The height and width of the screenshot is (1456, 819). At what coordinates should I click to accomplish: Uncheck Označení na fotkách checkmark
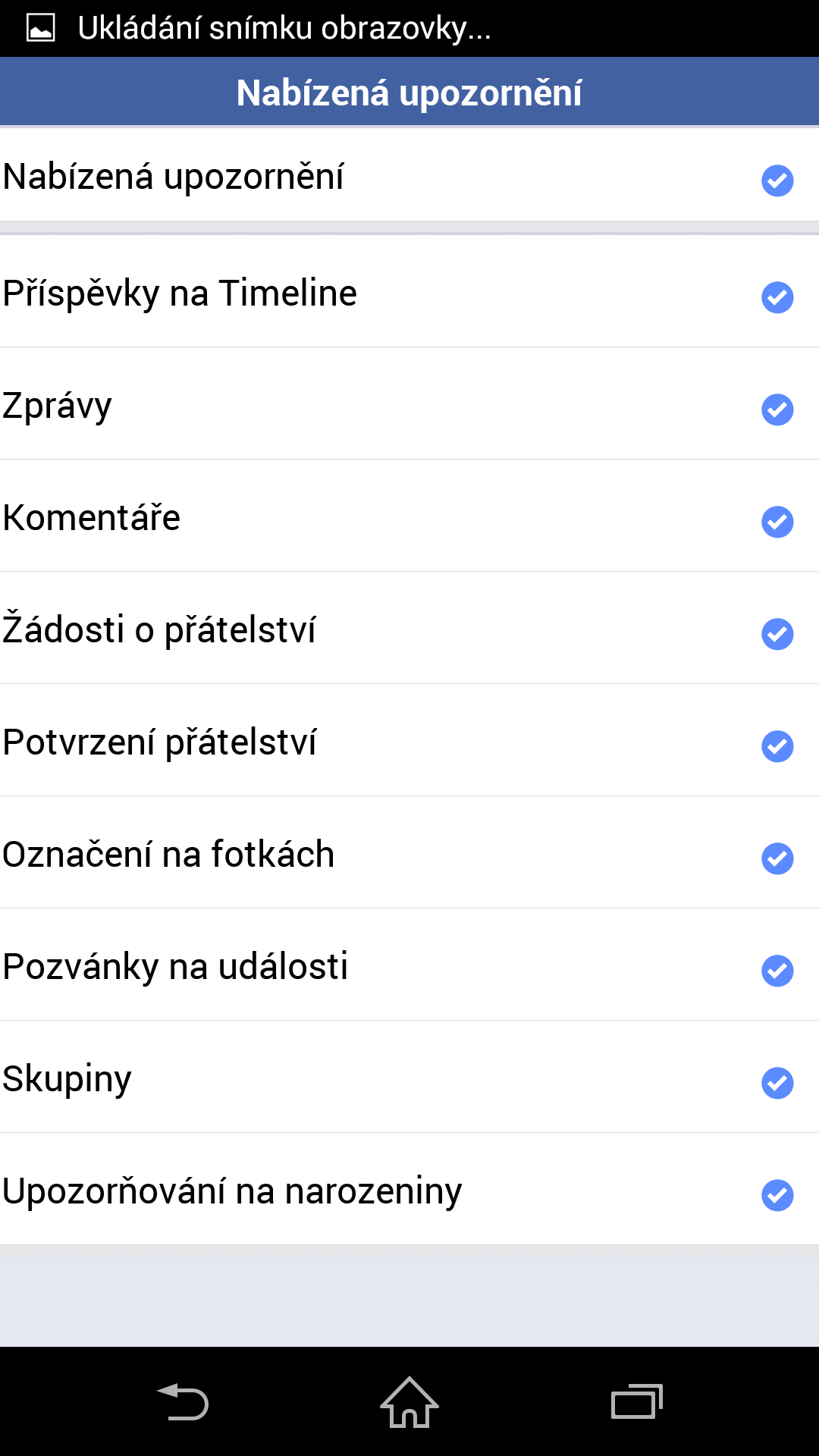point(777,858)
